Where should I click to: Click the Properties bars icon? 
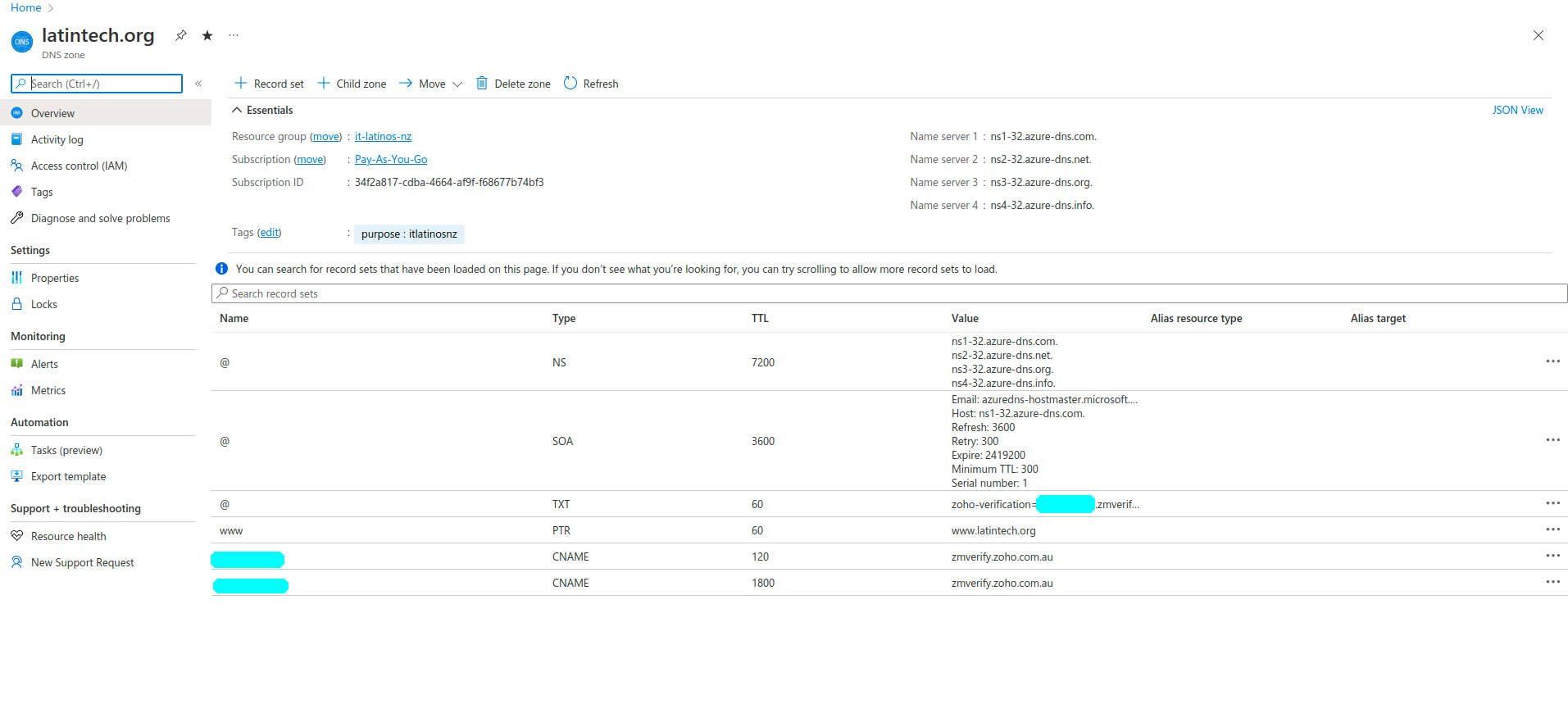[16, 278]
